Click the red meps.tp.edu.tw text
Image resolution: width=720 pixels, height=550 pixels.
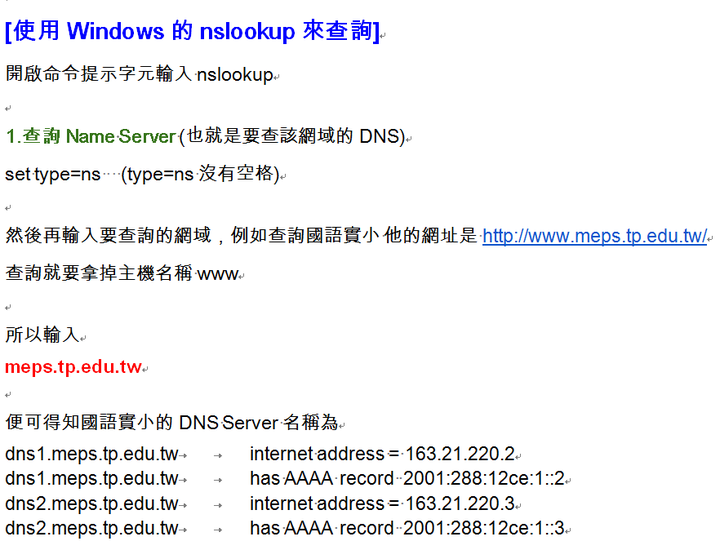(x=73, y=367)
